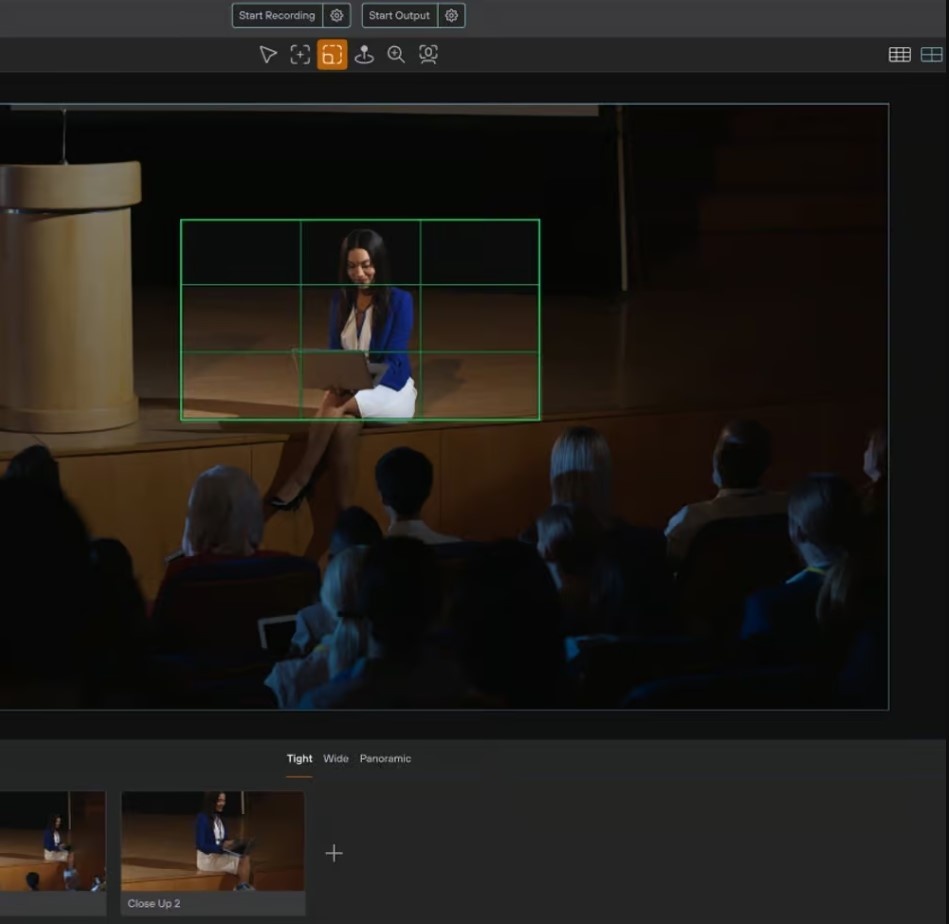Open Start Recording settings gear

tap(337, 16)
